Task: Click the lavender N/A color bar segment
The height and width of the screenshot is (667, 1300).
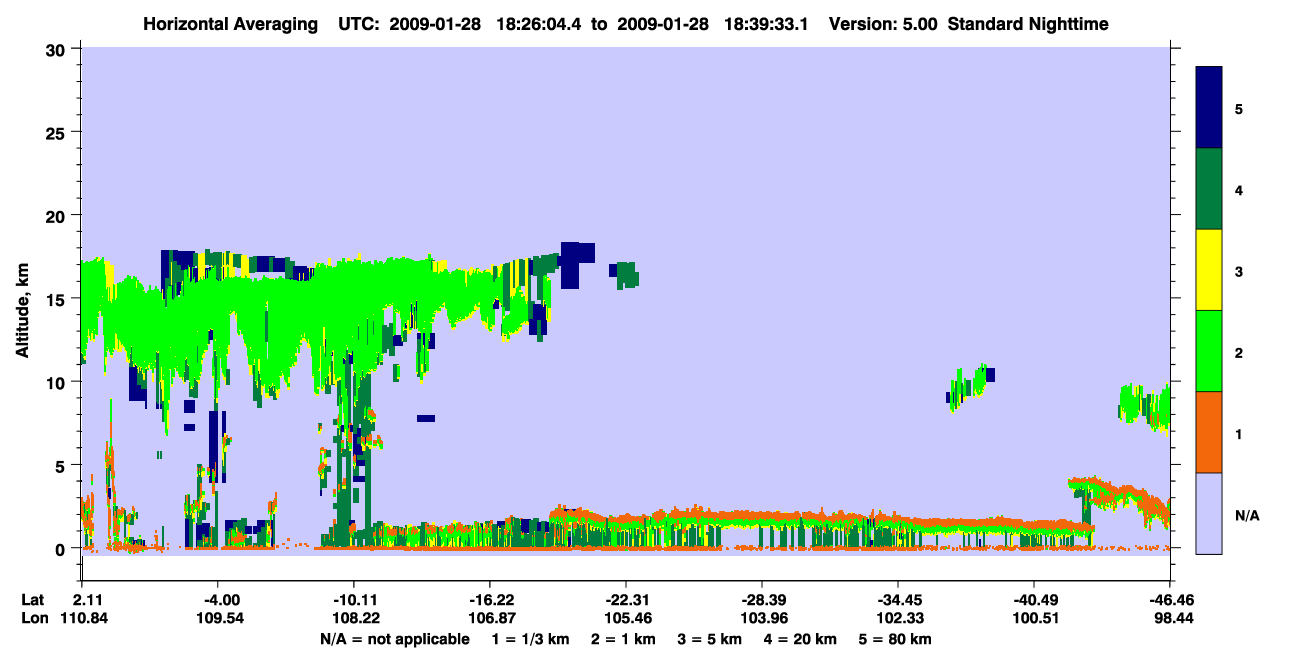Action: 1209,513
